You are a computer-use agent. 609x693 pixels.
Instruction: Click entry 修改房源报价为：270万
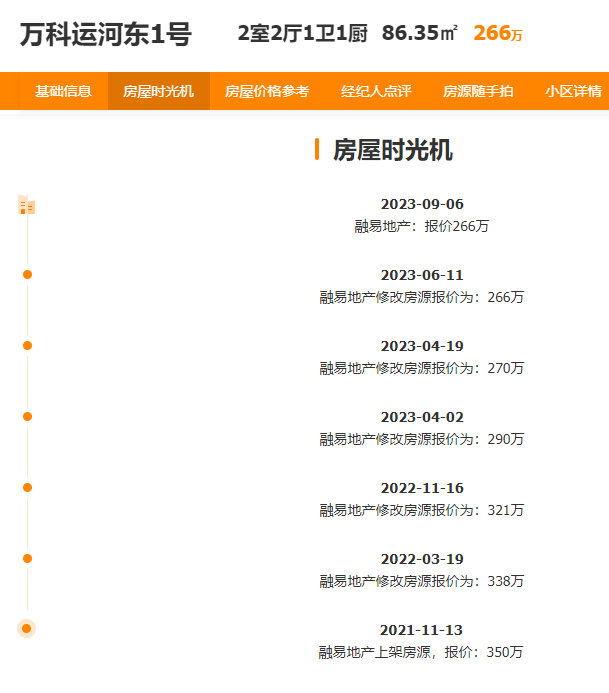pyautogui.click(x=422, y=368)
